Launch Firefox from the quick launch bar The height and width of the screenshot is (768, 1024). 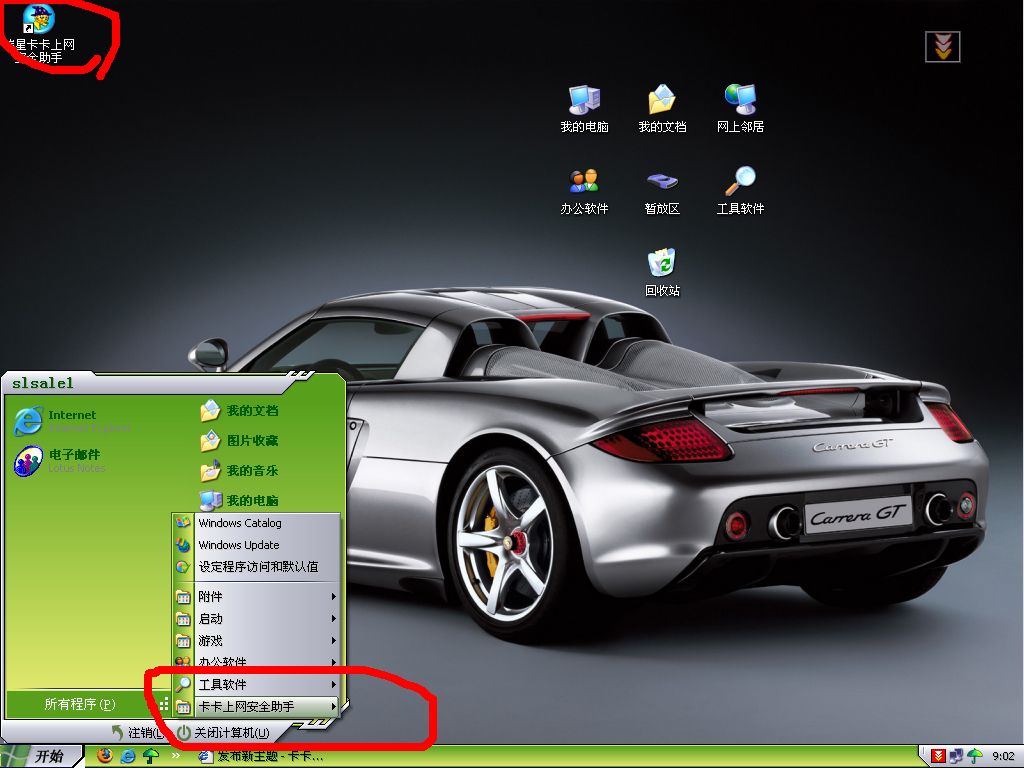pyautogui.click(x=104, y=756)
